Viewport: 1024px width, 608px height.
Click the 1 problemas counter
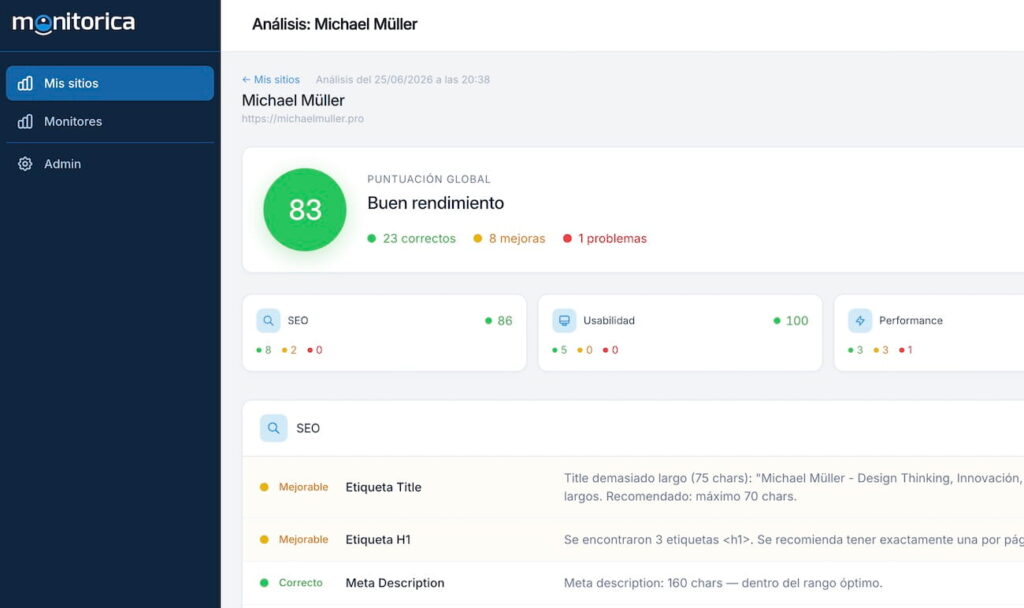[x=605, y=238]
